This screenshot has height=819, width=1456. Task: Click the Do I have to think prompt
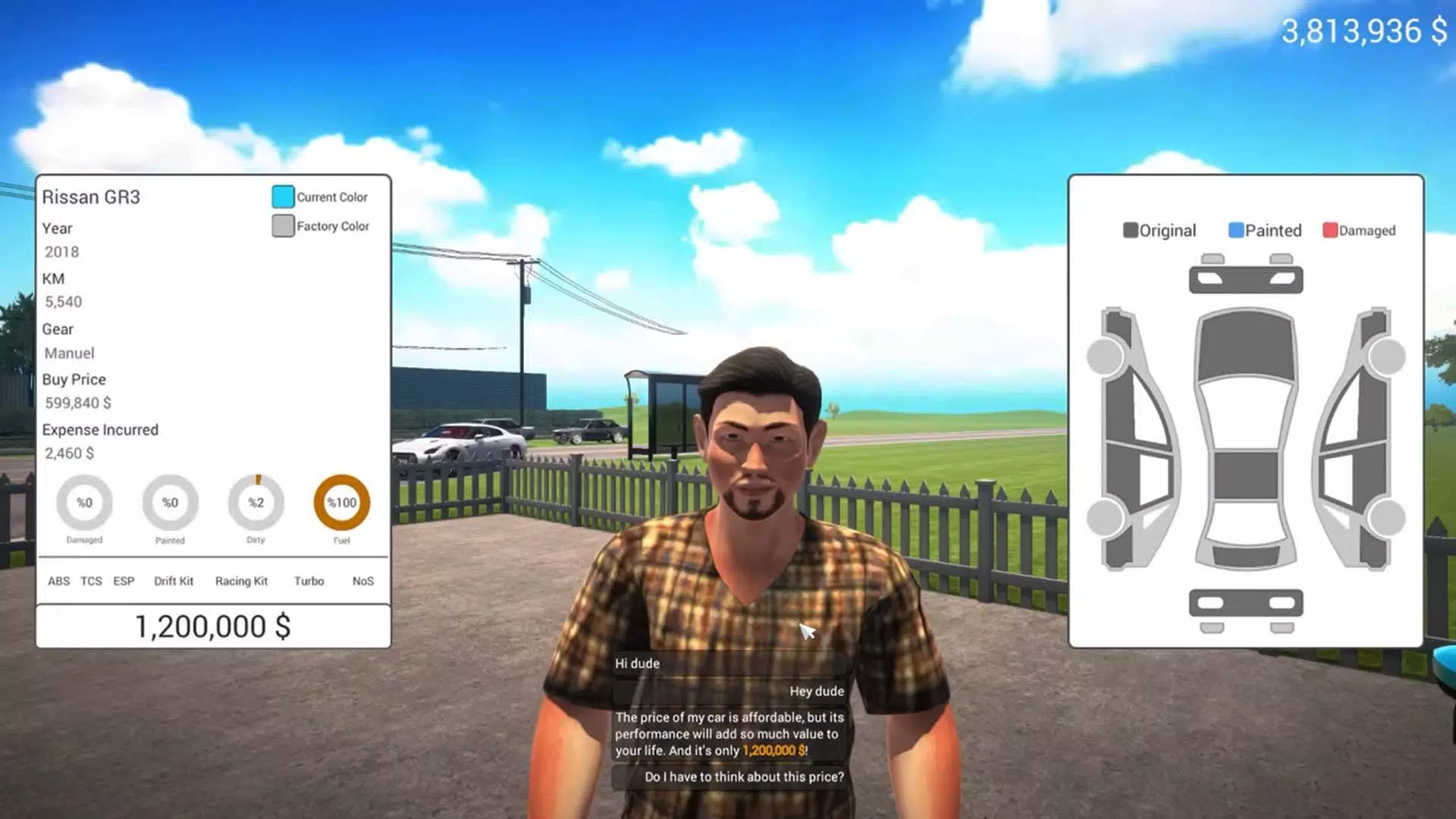pos(743,776)
